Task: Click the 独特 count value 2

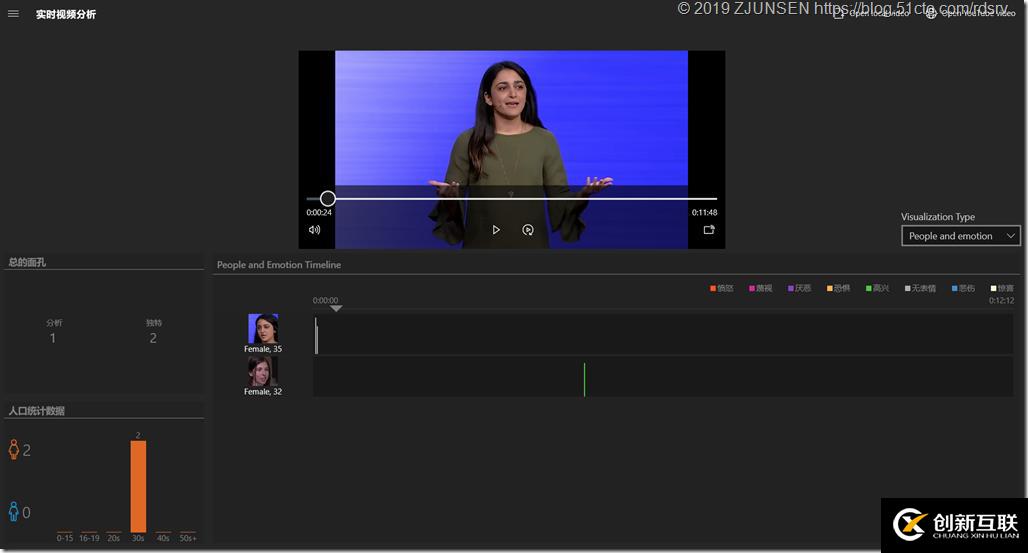Action: click(x=153, y=338)
